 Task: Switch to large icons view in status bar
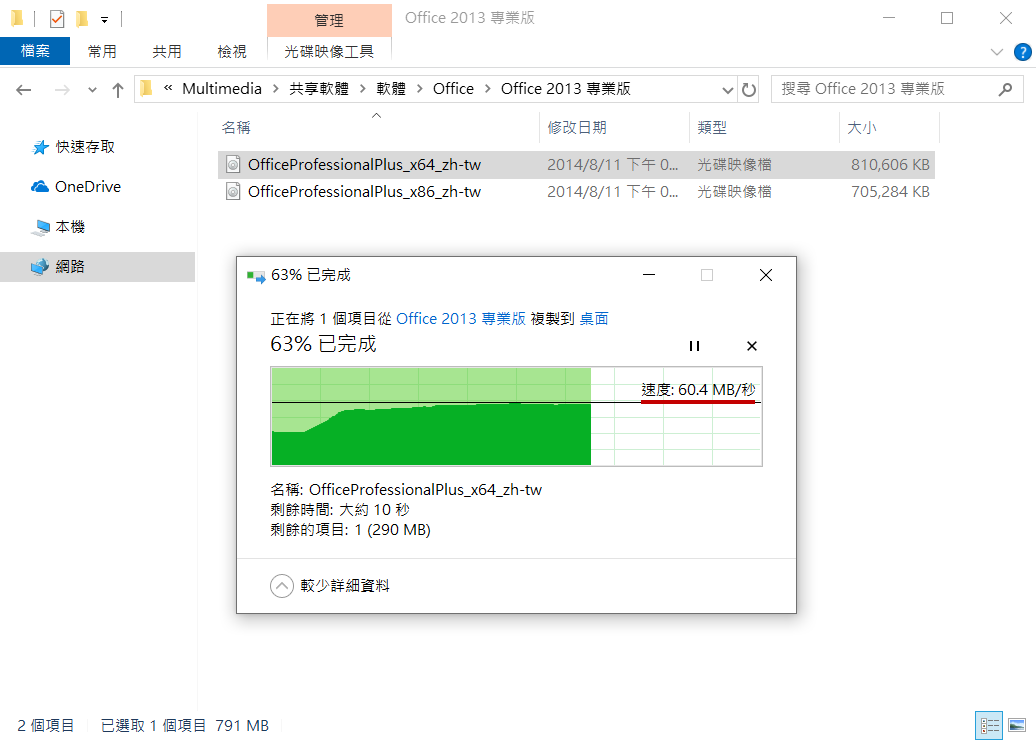pyautogui.click(x=1017, y=725)
